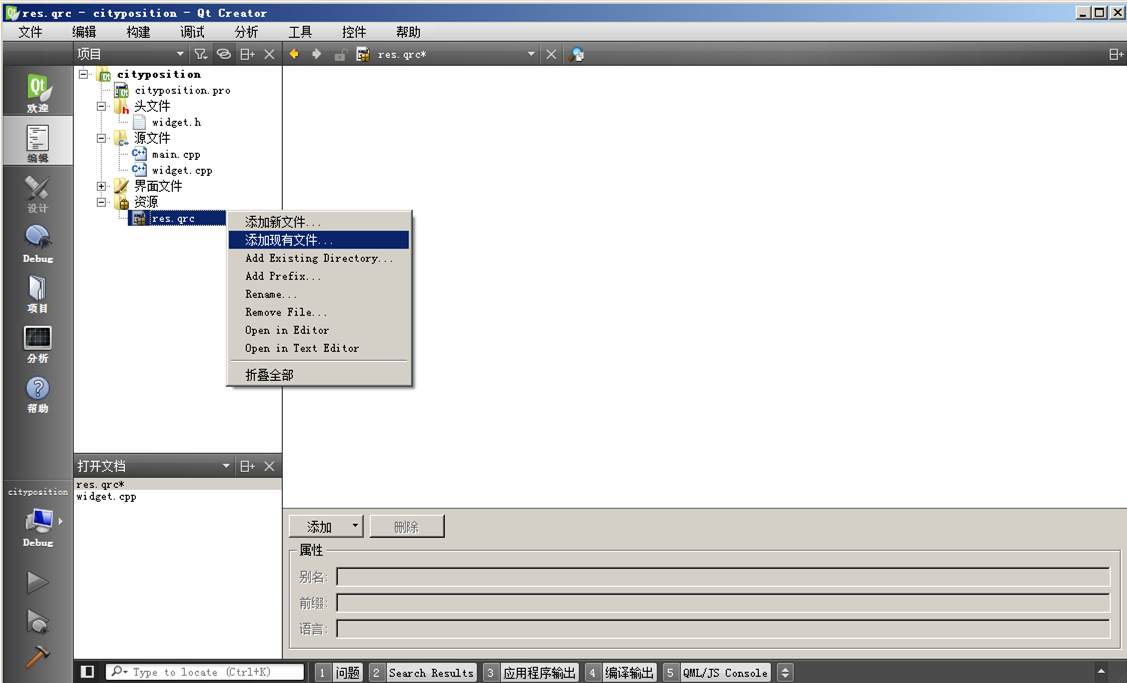The image size is (1127, 683).
Task: Select Open in Editor menu entry
Action: coord(319,330)
